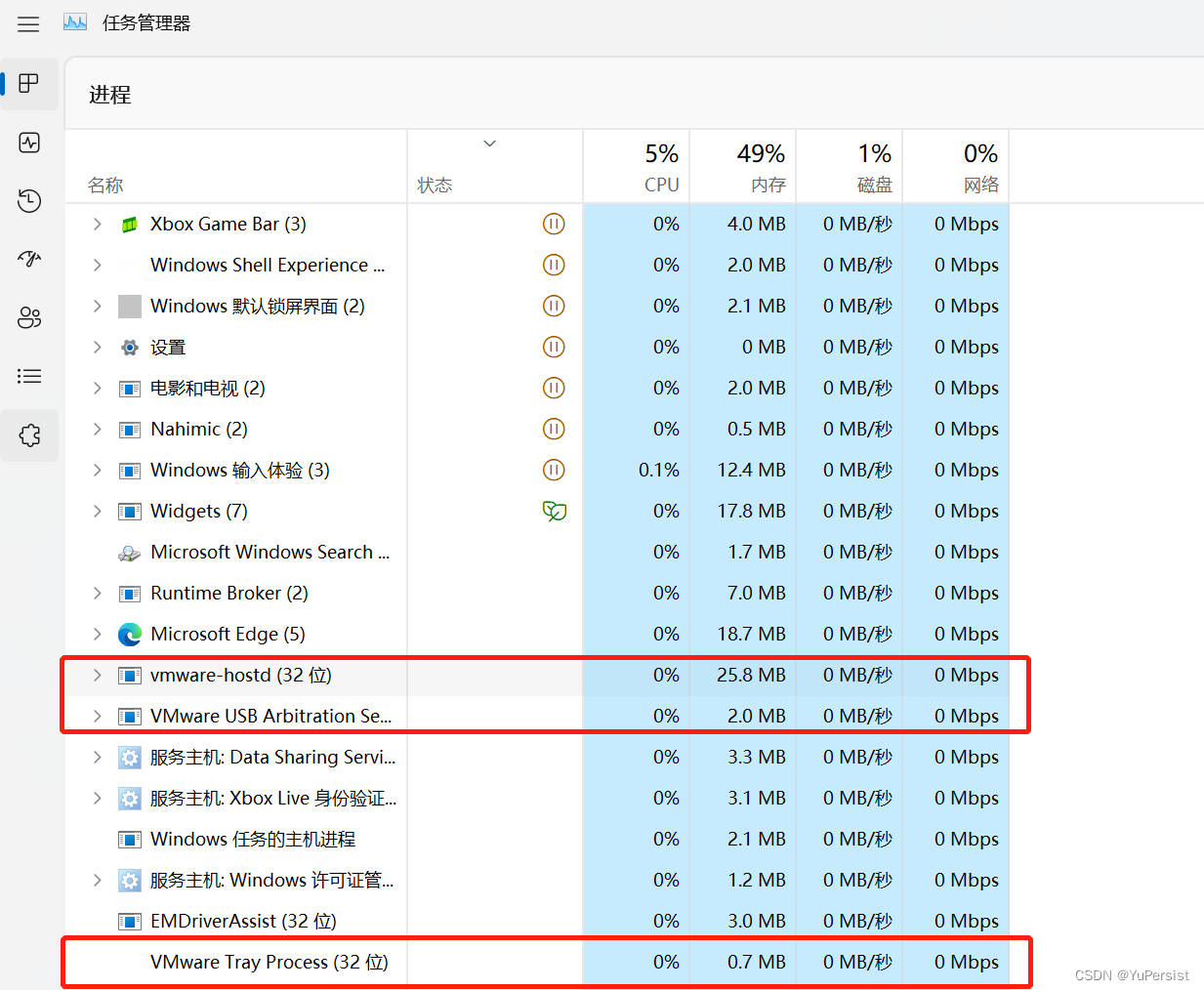This screenshot has height=990, width=1204.
Task: Expand the Windows Shell Experience row
Action: coord(97,265)
